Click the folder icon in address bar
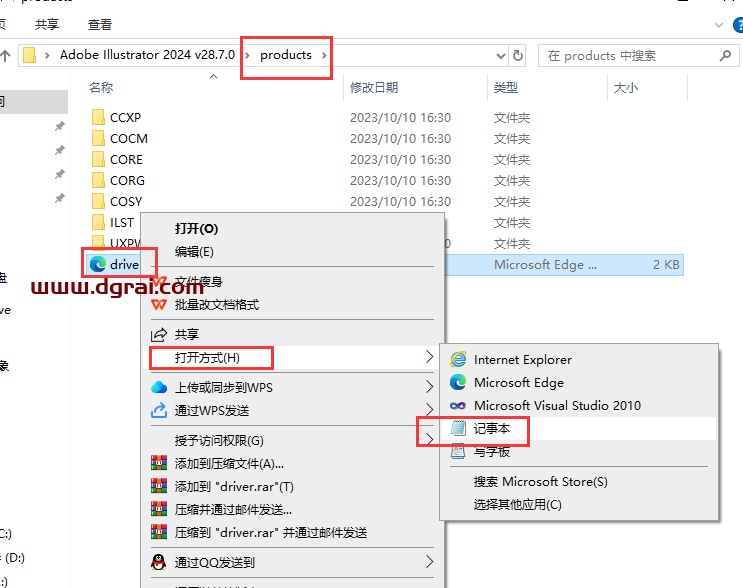The image size is (743, 588). [30, 55]
